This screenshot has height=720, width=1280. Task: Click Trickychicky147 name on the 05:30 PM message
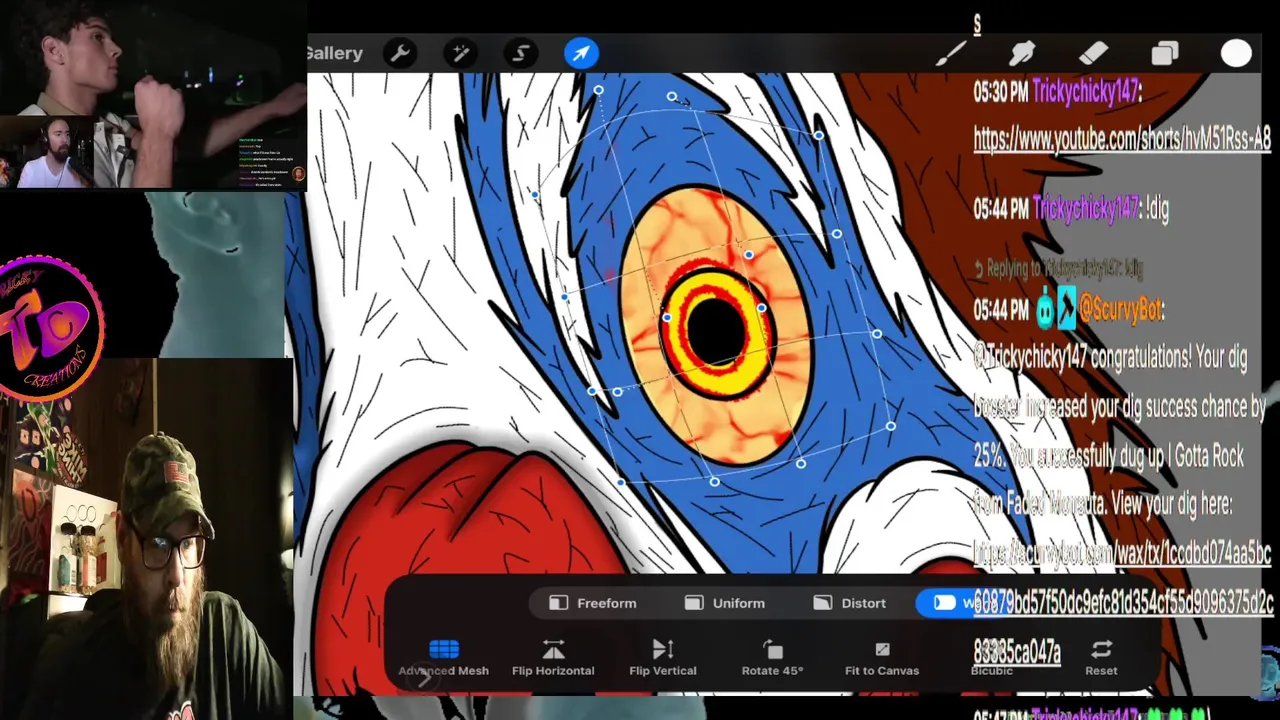click(x=1087, y=92)
